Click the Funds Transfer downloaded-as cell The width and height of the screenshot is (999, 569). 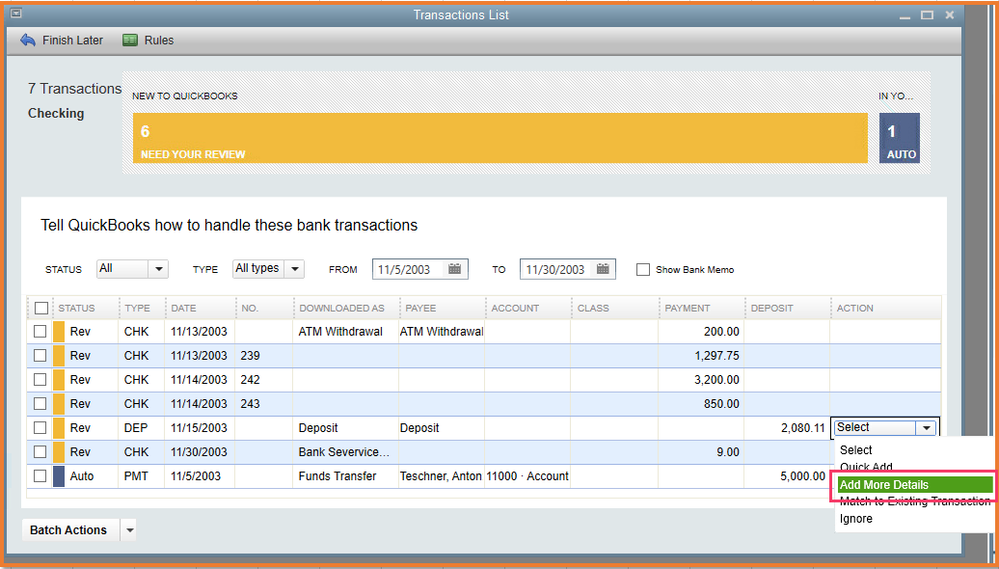click(346, 476)
